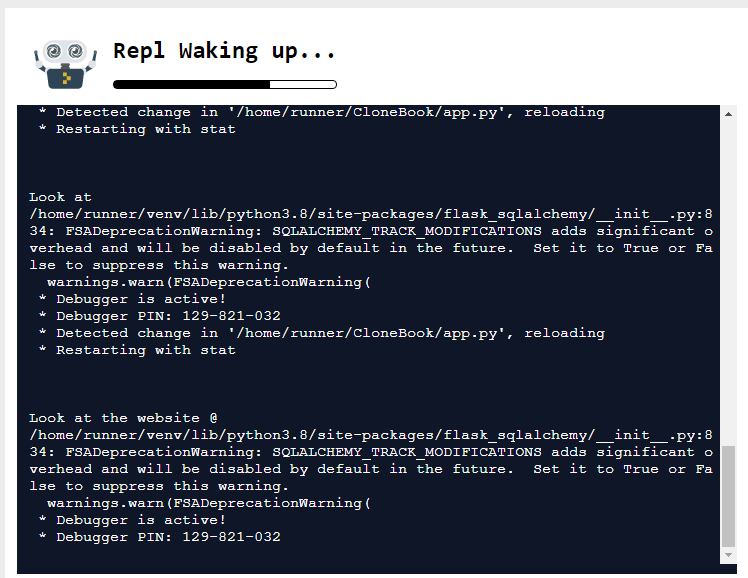Click the Replit robot mascot icon
This screenshot has height=578, width=748.
pyautogui.click(x=65, y=64)
